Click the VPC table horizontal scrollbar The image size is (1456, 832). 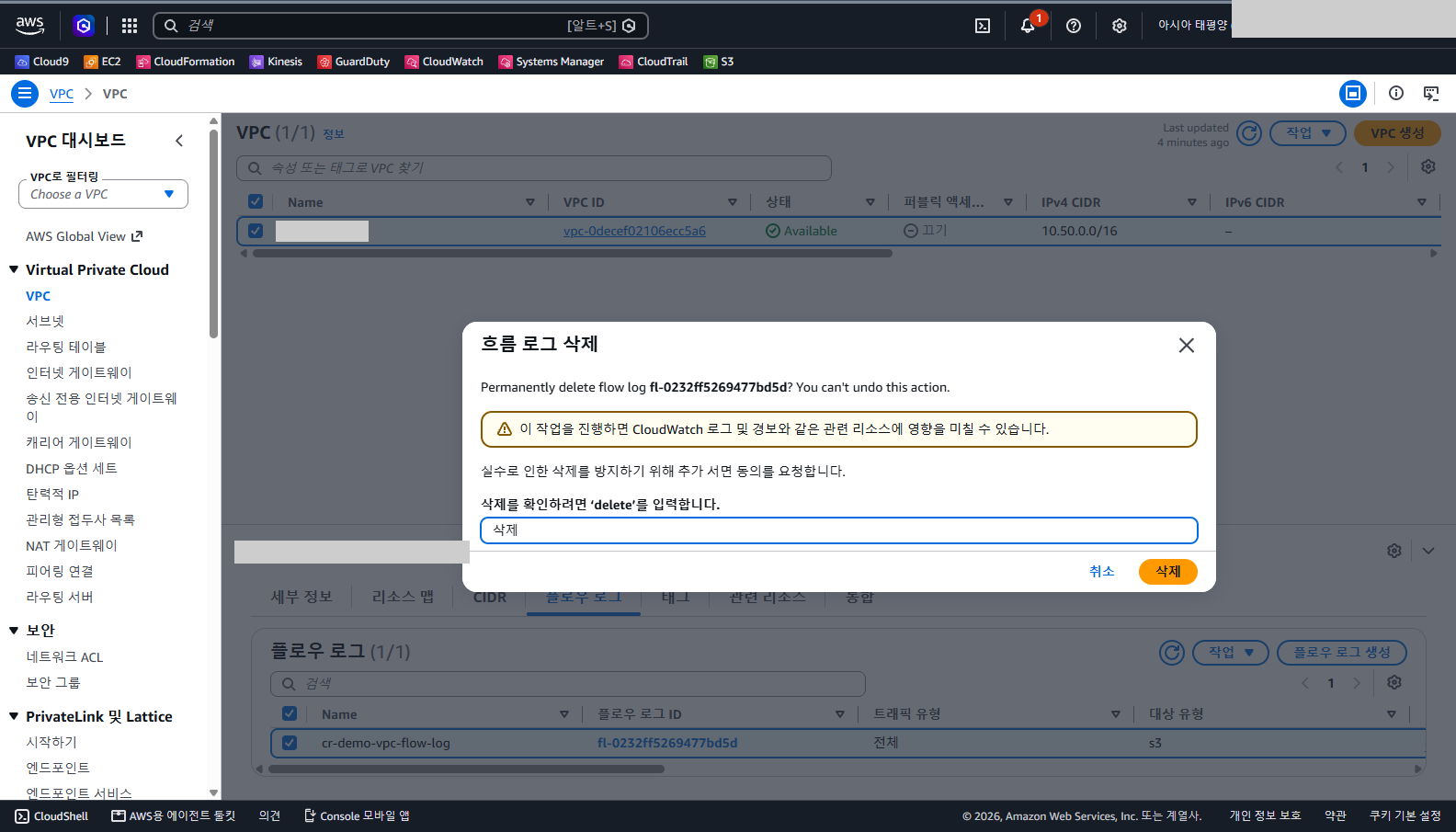point(573,254)
